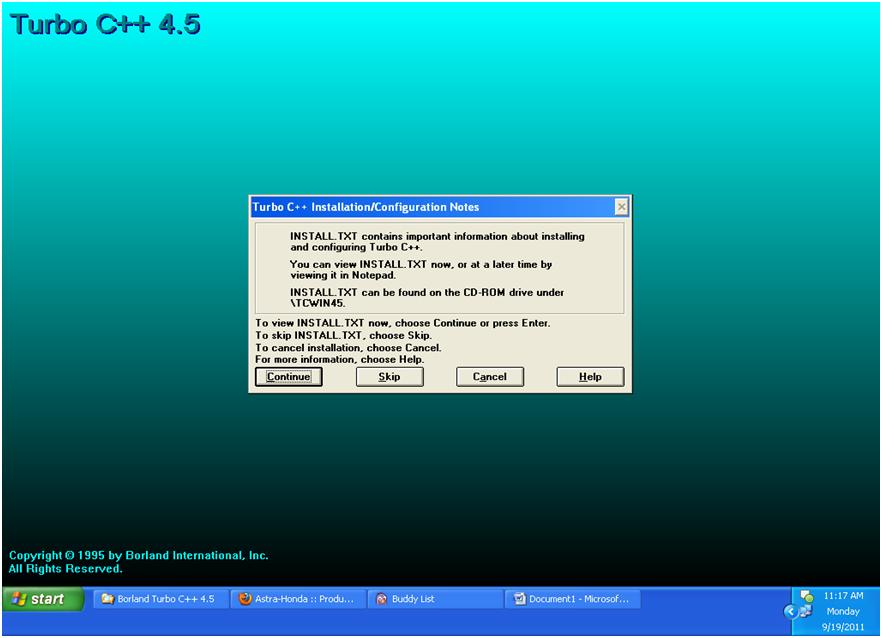Image resolution: width=882 pixels, height=638 pixels.
Task: Click the Windows flag icon on Start button
Action: click(x=20, y=598)
